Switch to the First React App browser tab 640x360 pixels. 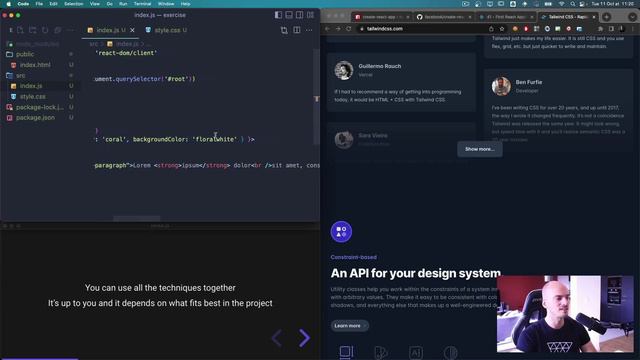505,17
